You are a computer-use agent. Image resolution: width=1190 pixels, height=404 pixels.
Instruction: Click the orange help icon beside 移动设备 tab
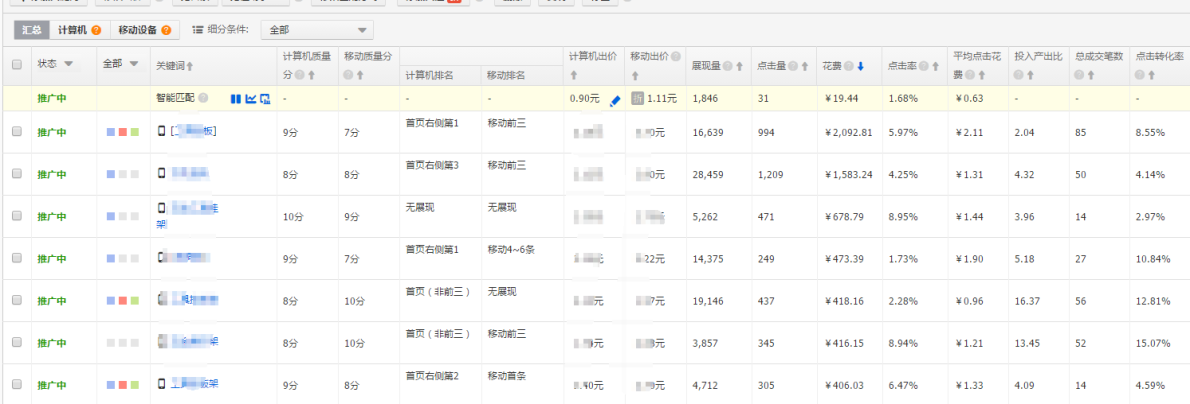(165, 31)
